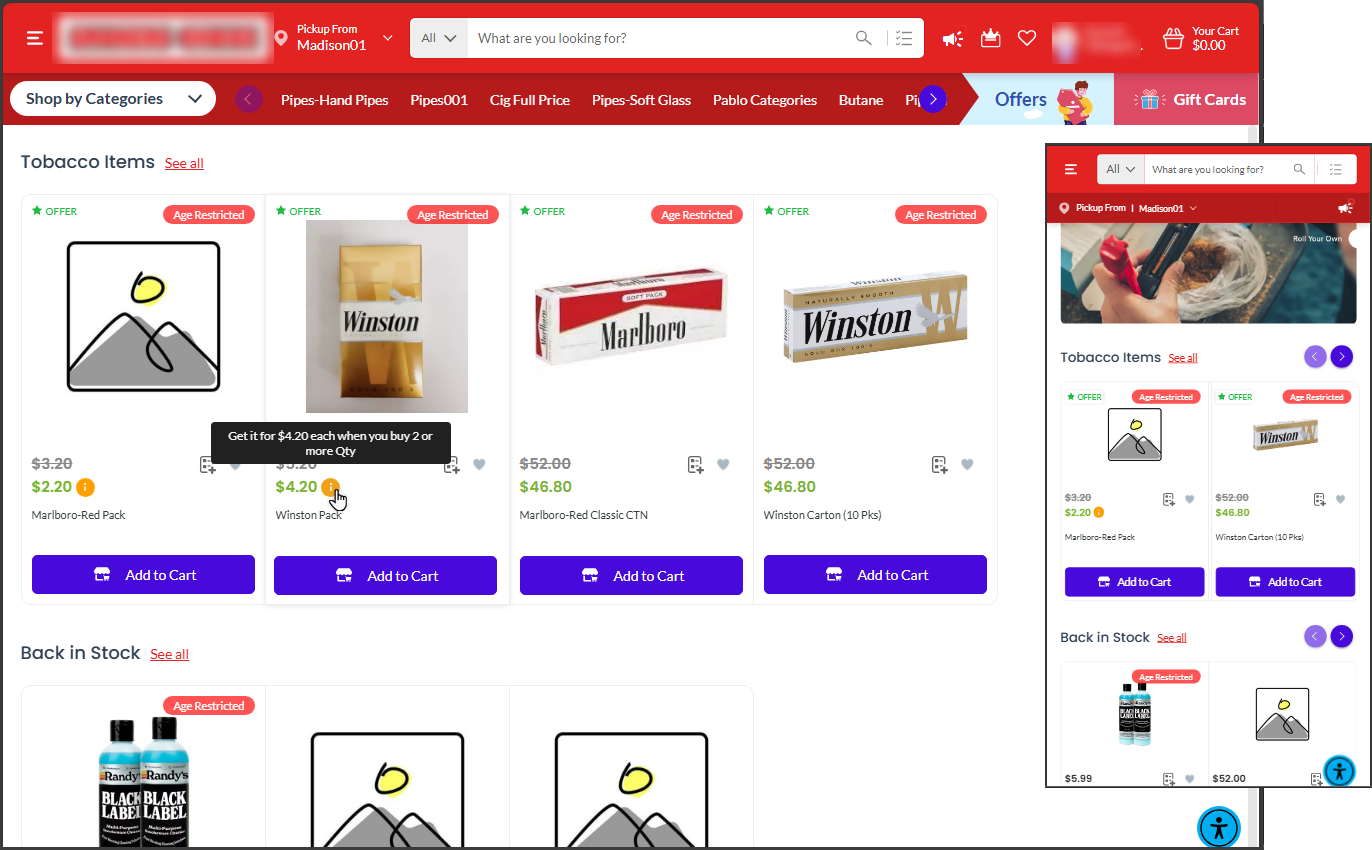Expand Shop by Categories dropdown

(113, 99)
